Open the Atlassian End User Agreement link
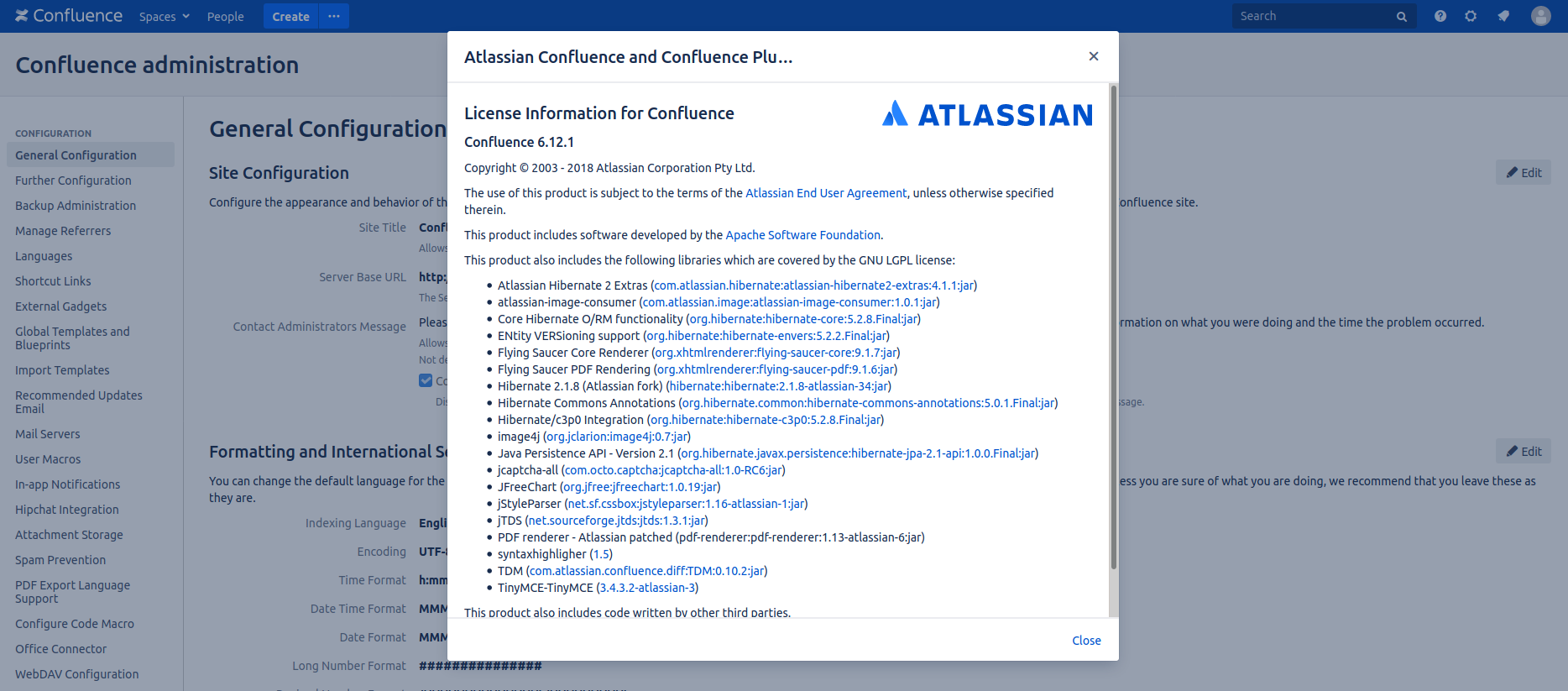This screenshot has height=691, width=1568. (826, 193)
